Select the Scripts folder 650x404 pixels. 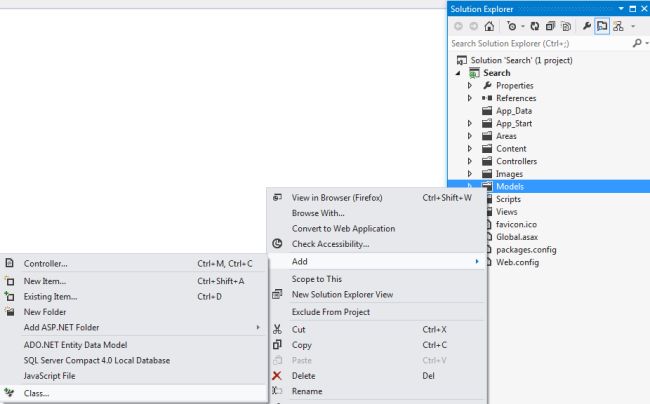click(508, 199)
